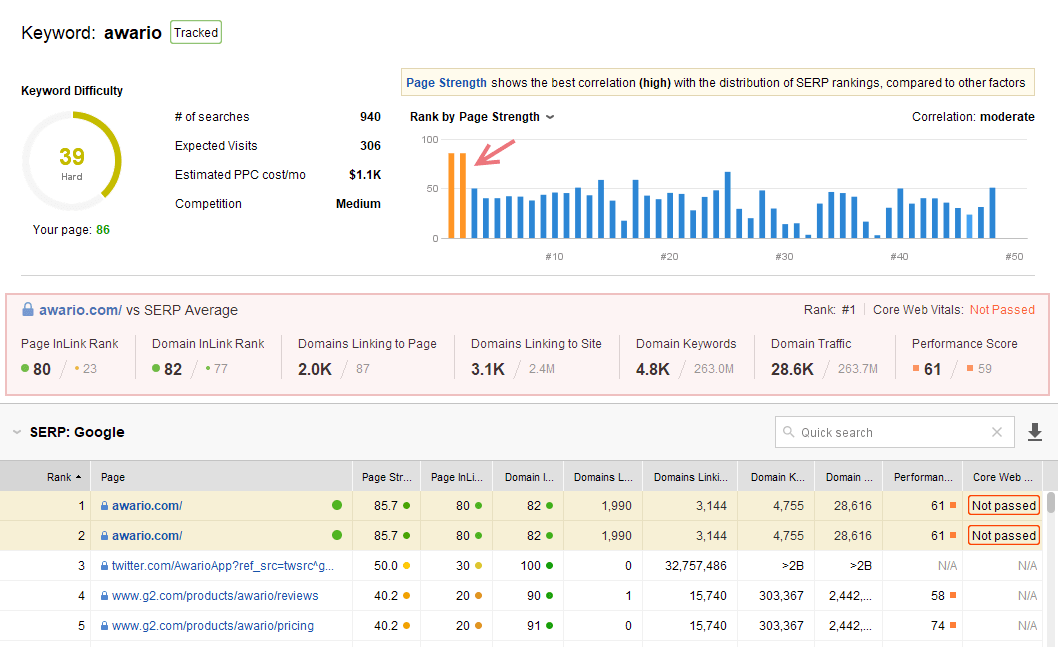1058x647 pixels.
Task: Click the magnifier icon in Quick search
Action: [x=788, y=432]
